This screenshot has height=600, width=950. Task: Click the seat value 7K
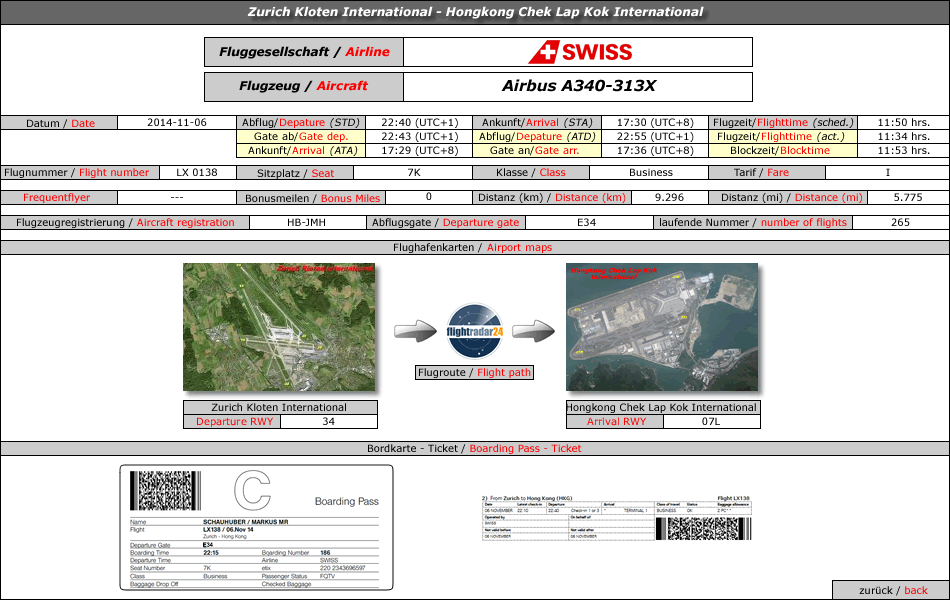click(414, 173)
